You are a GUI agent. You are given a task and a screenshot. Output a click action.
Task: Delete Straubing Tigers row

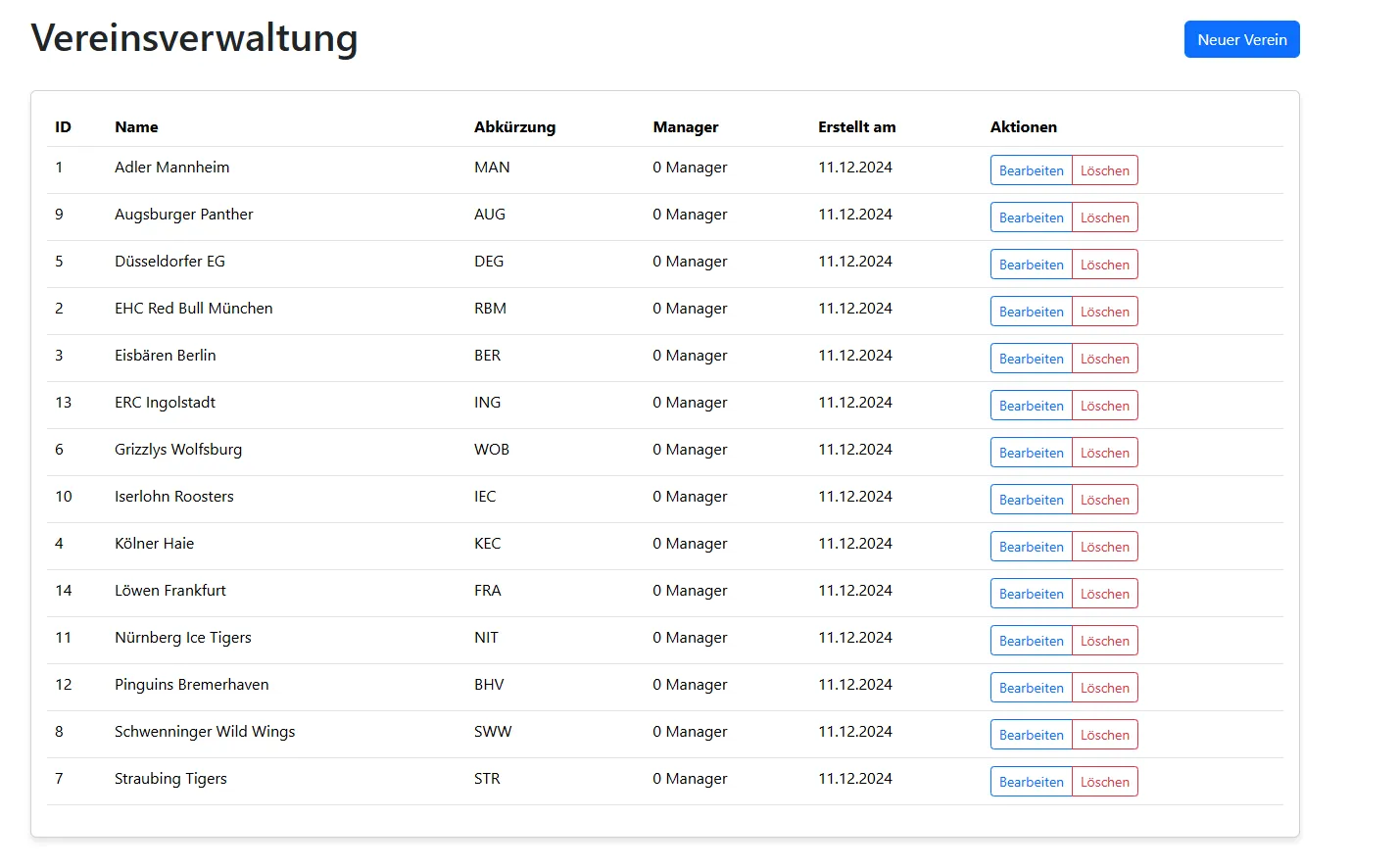click(1105, 782)
